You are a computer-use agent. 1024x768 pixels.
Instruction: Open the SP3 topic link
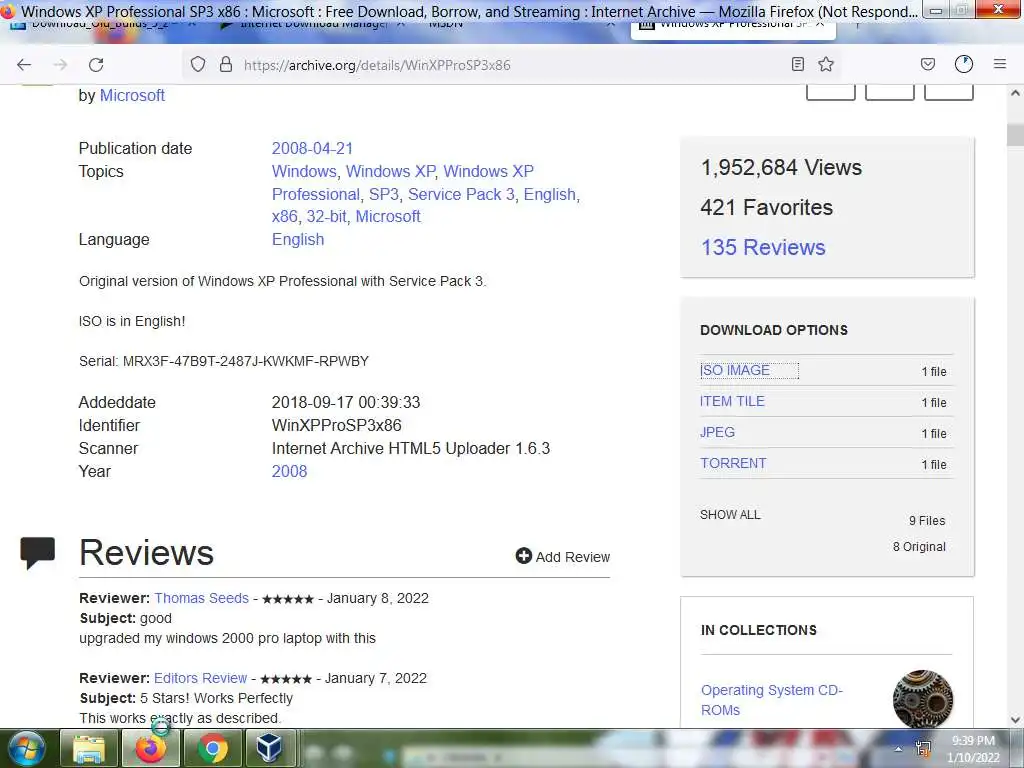click(384, 195)
